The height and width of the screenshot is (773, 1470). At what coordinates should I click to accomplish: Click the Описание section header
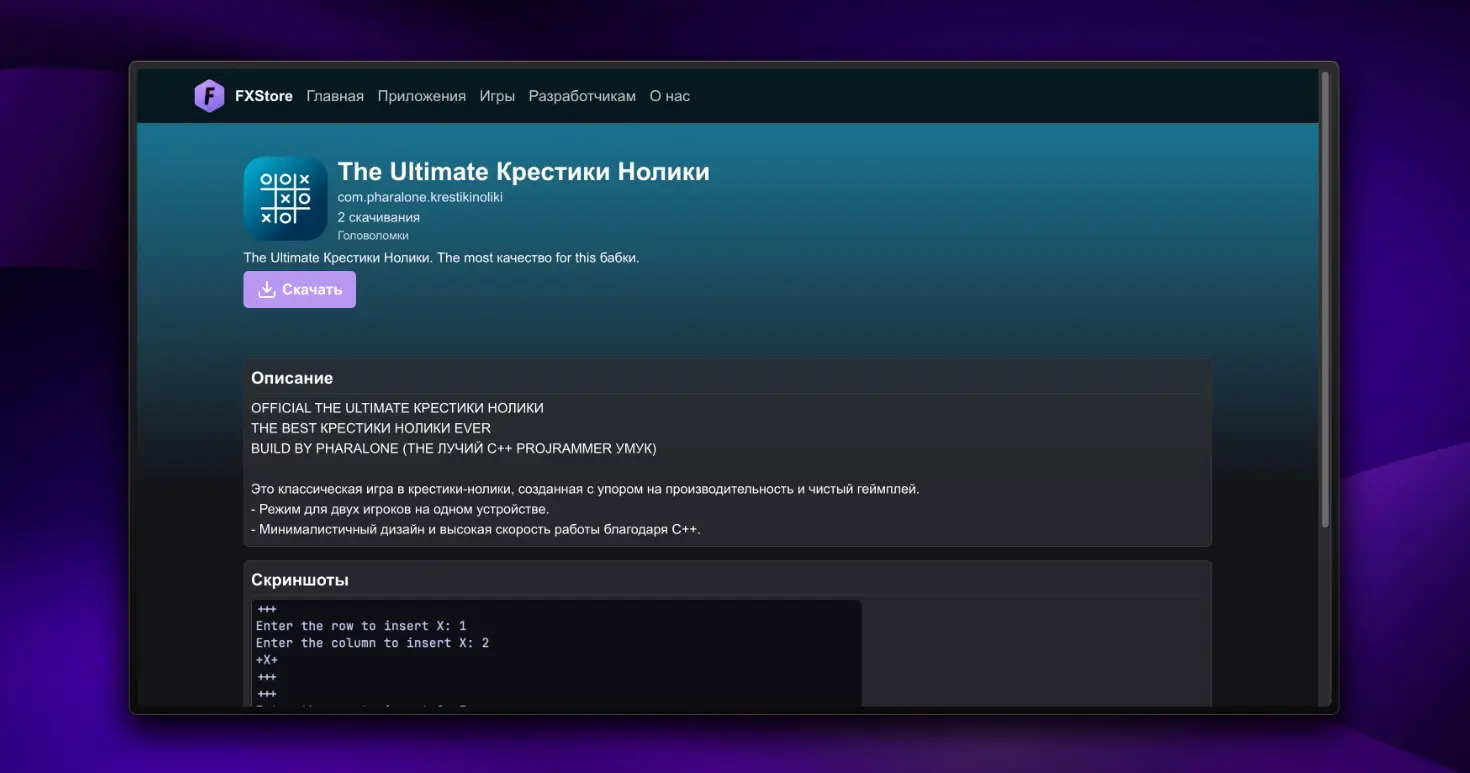coord(291,378)
